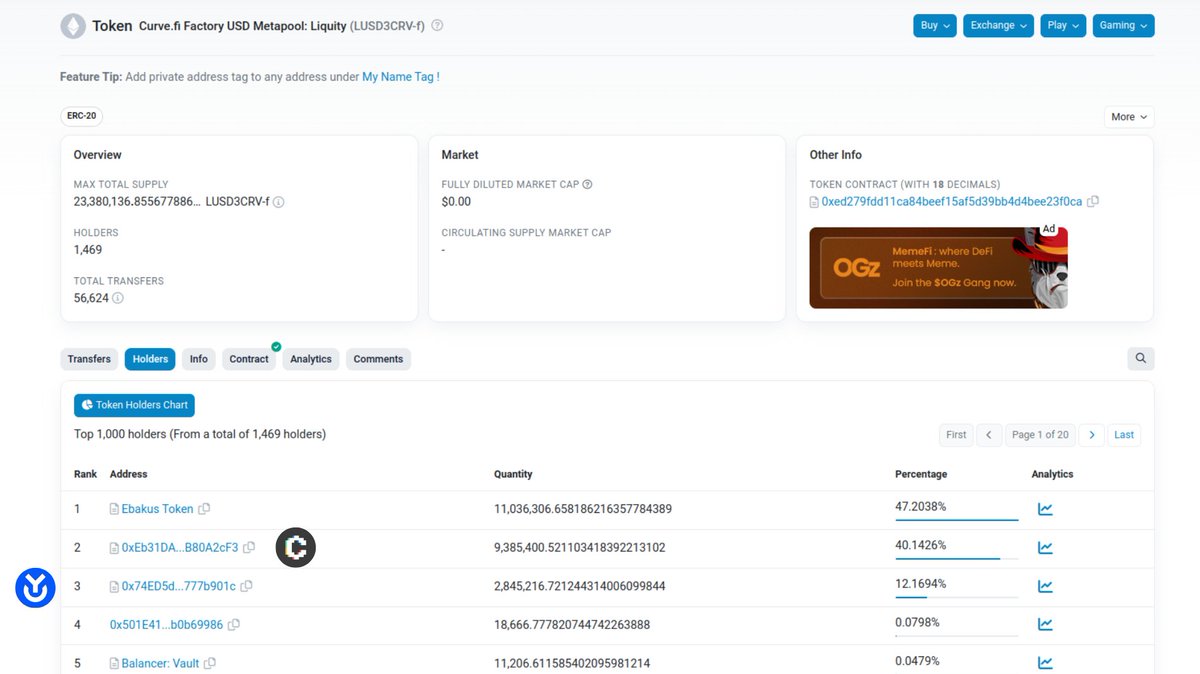Click the Ethereum token logo icon

click(73, 26)
